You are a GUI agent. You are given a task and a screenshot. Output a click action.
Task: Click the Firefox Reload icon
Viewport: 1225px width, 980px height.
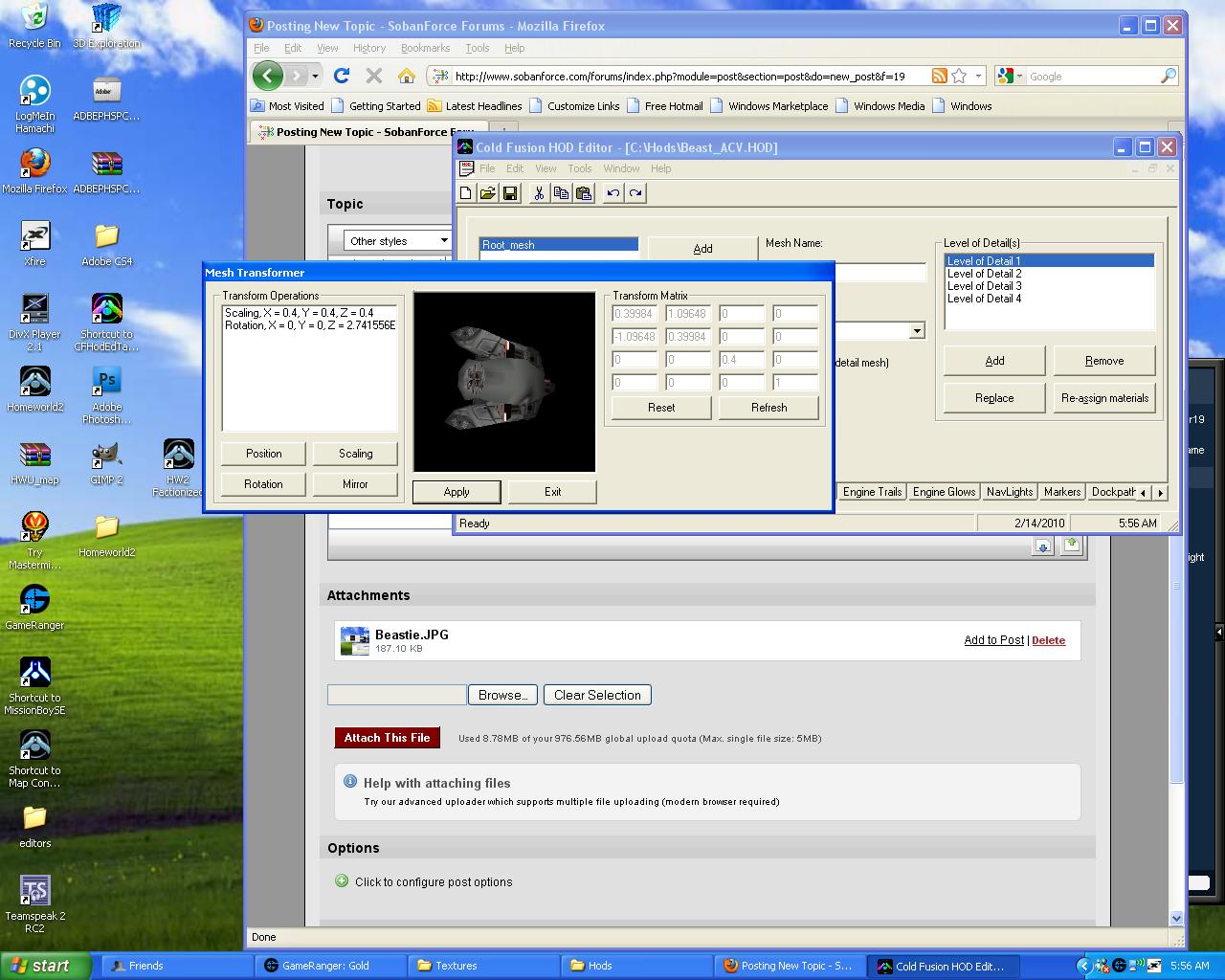coord(342,76)
